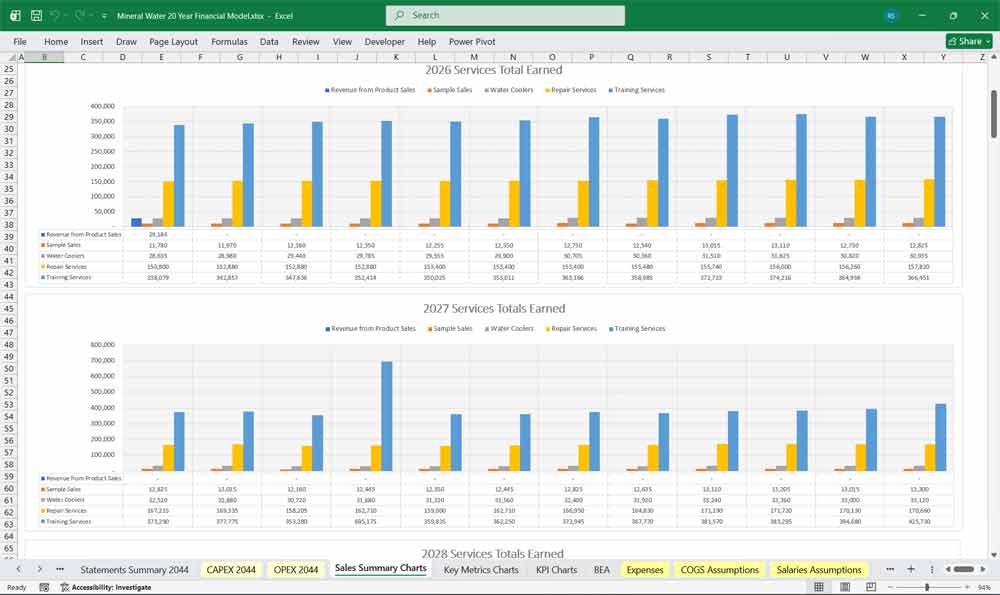Show hidden sheet tabs left ellipsis
This screenshot has height=595, width=1000.
pos(60,569)
